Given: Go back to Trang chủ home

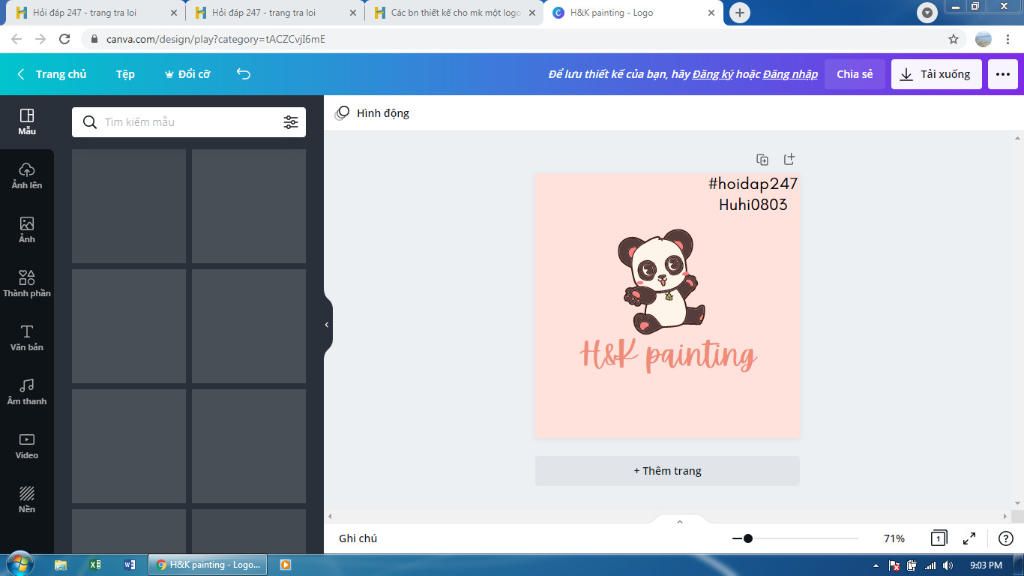Looking at the screenshot, I should 52,74.
